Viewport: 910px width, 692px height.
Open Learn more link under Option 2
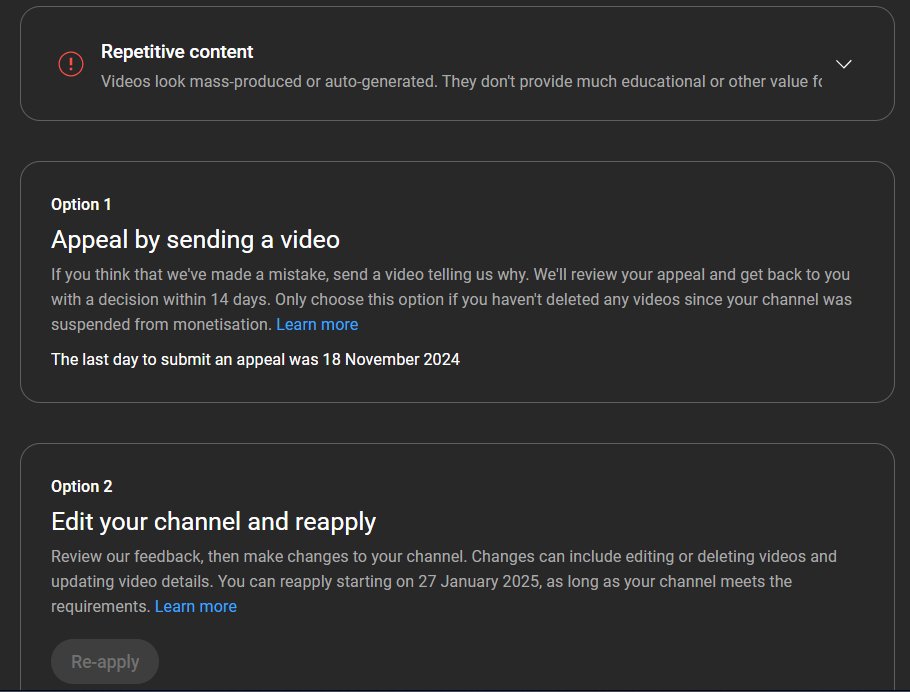pyautogui.click(x=196, y=607)
